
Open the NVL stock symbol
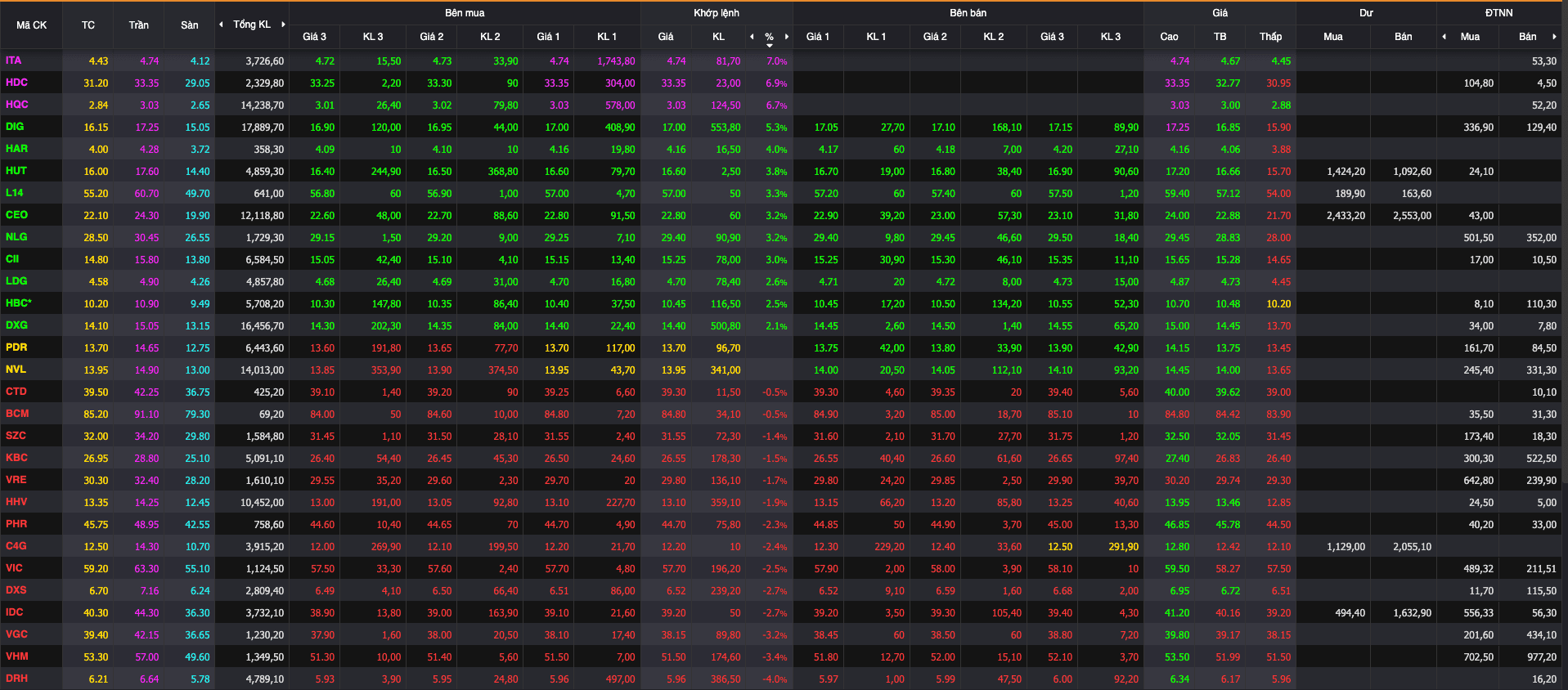16,370
